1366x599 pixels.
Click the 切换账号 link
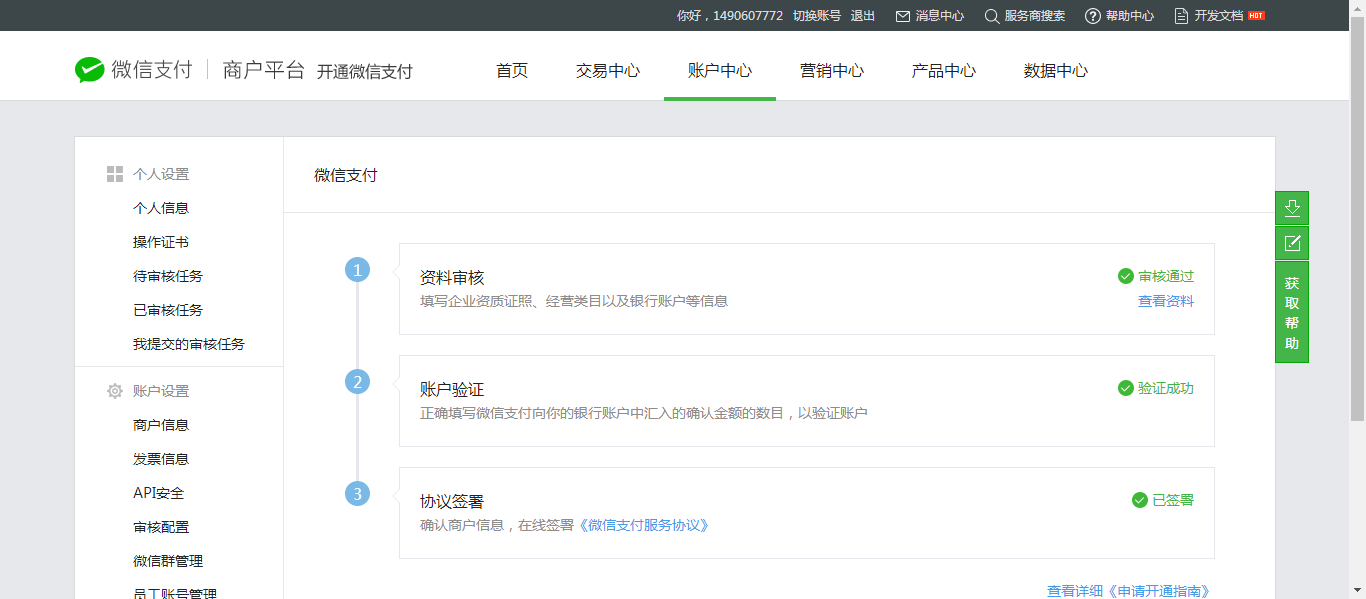[x=817, y=16]
